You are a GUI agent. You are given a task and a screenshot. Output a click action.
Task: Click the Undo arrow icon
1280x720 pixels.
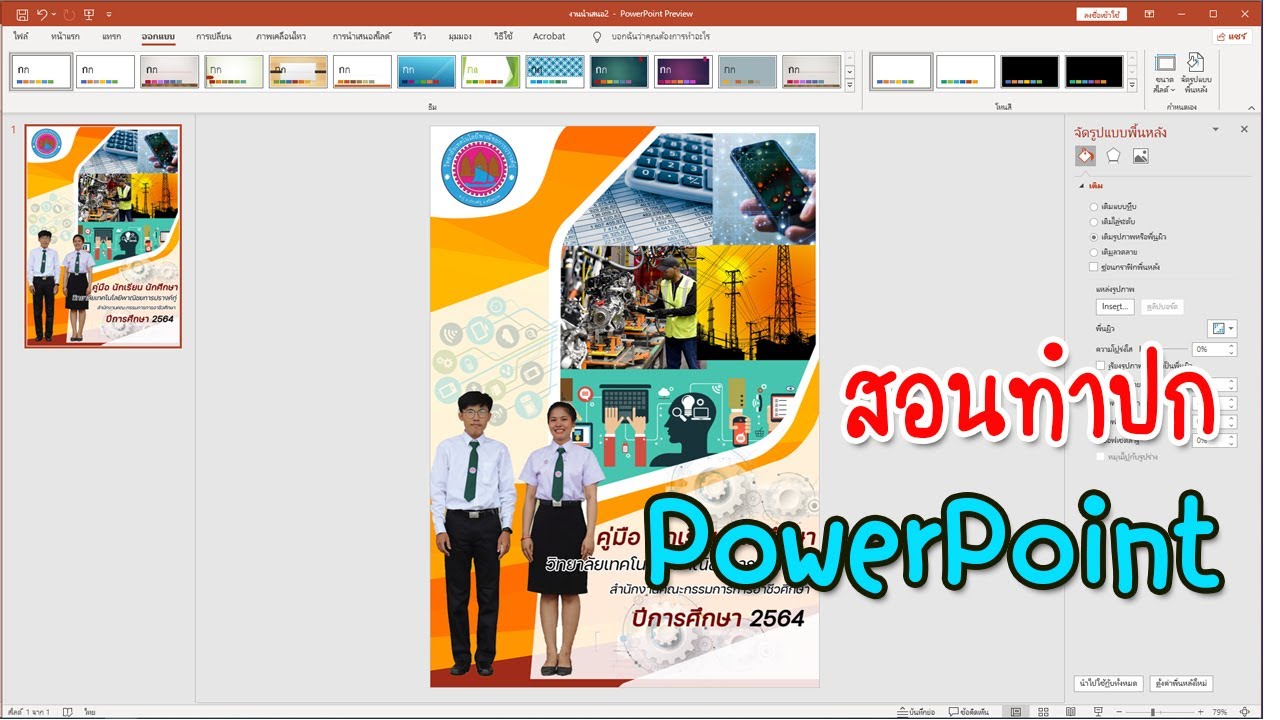coord(42,14)
